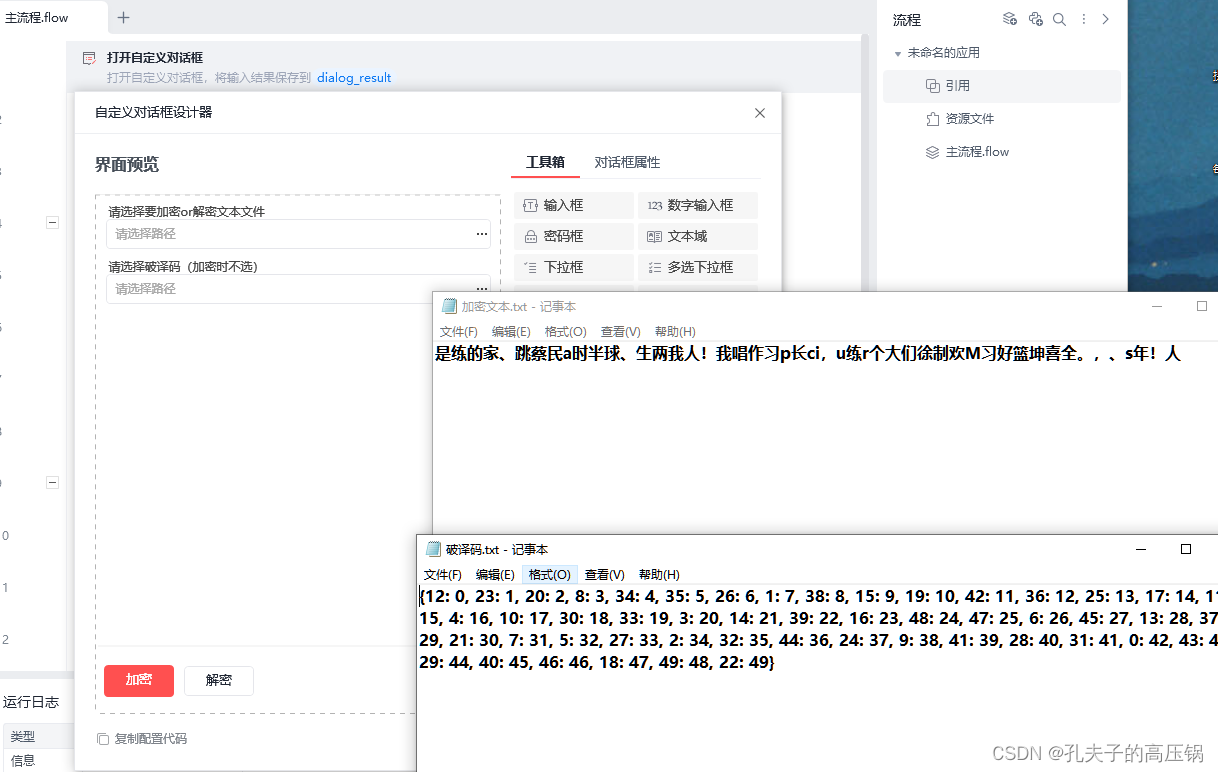Select the 引用 tree item

click(x=1001, y=86)
